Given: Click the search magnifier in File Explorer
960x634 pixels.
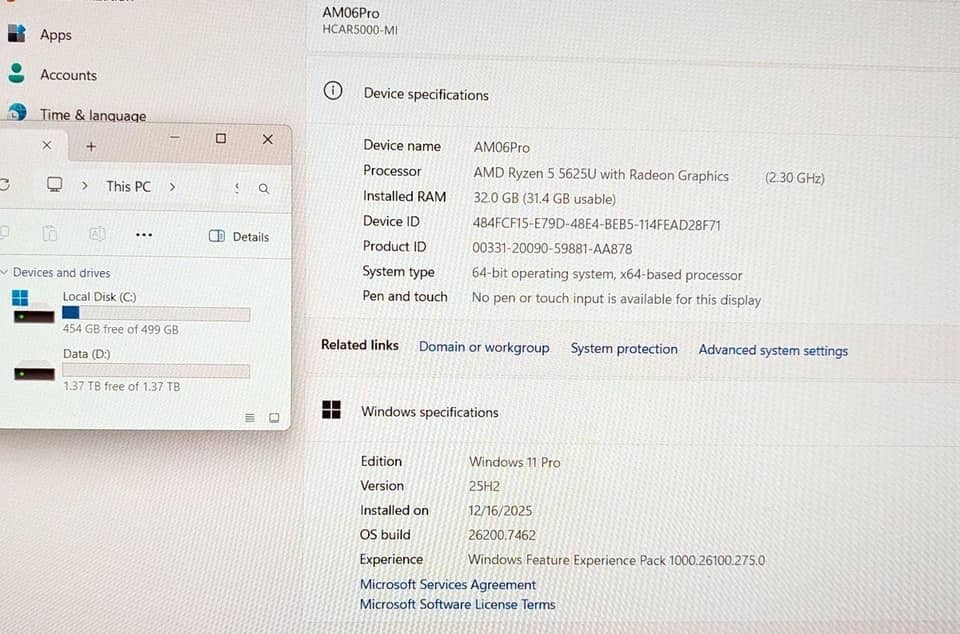Looking at the screenshot, I should click(x=264, y=188).
